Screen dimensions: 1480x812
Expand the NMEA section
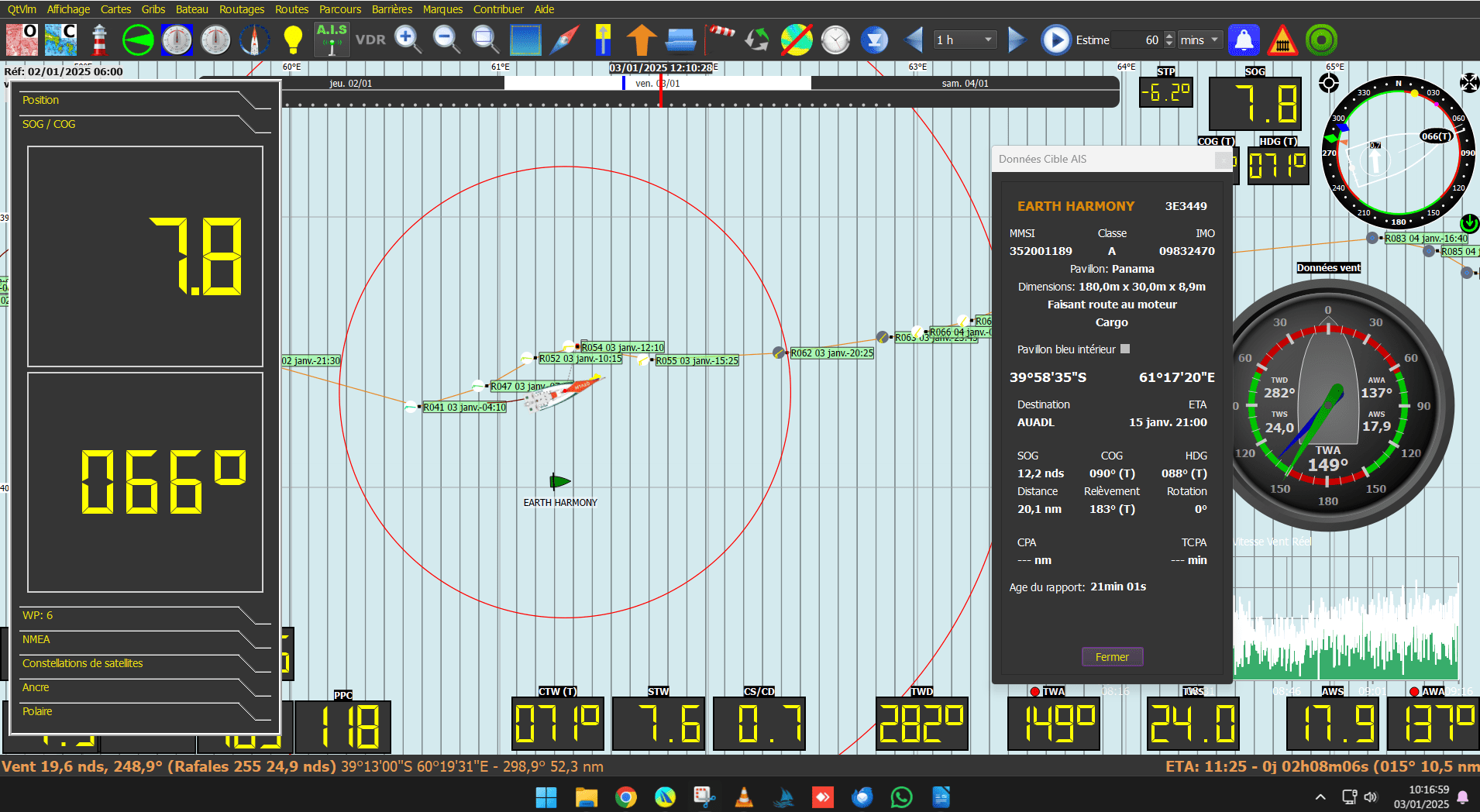pyautogui.click(x=145, y=640)
